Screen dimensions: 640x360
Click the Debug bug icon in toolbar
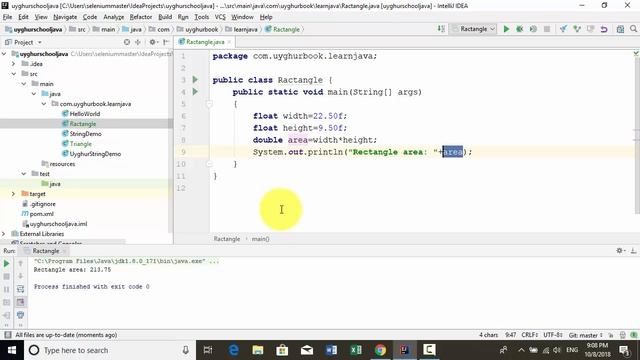(x=520, y=29)
